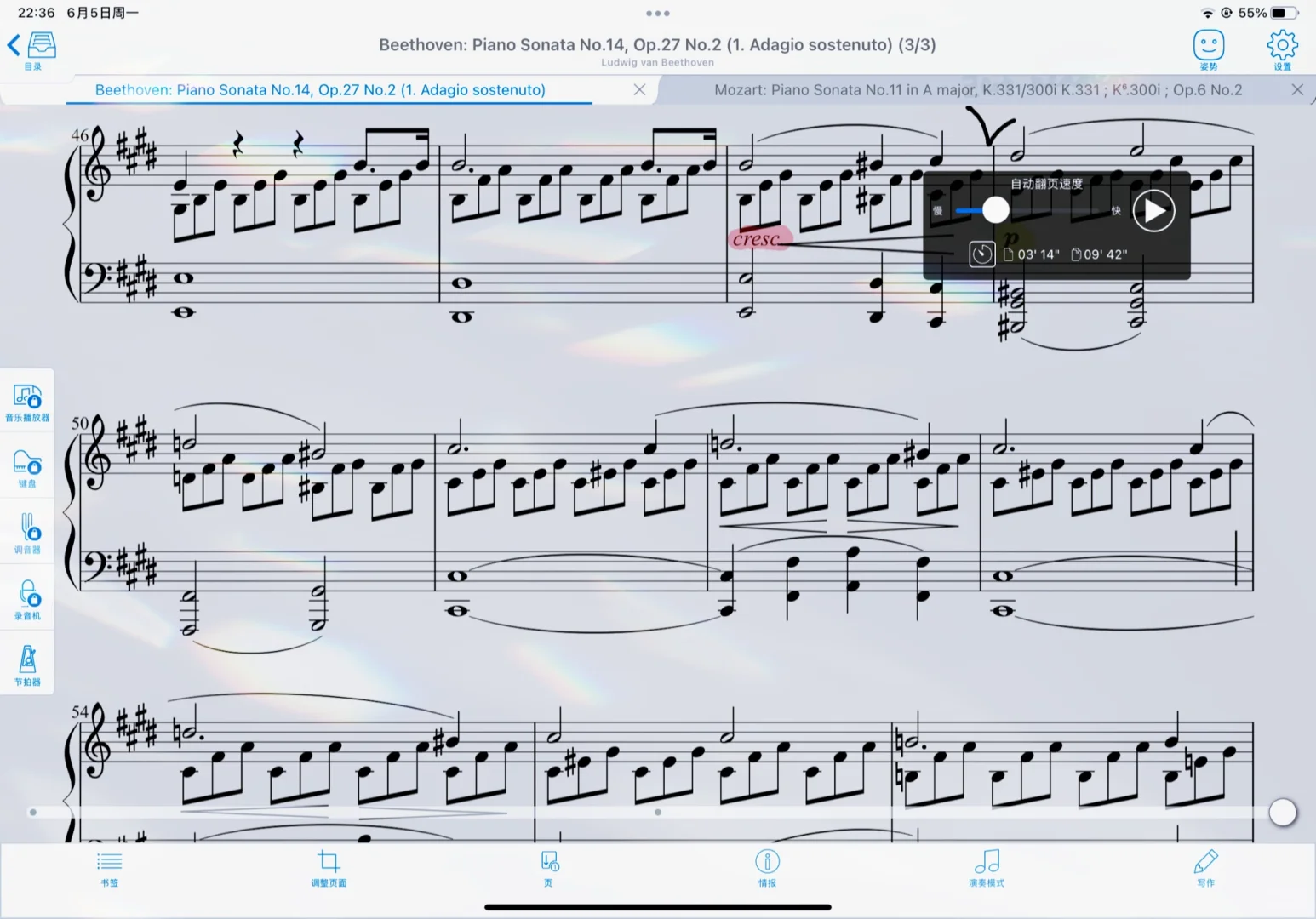Show score info (情报)
1316x919 pixels.
[767, 869]
